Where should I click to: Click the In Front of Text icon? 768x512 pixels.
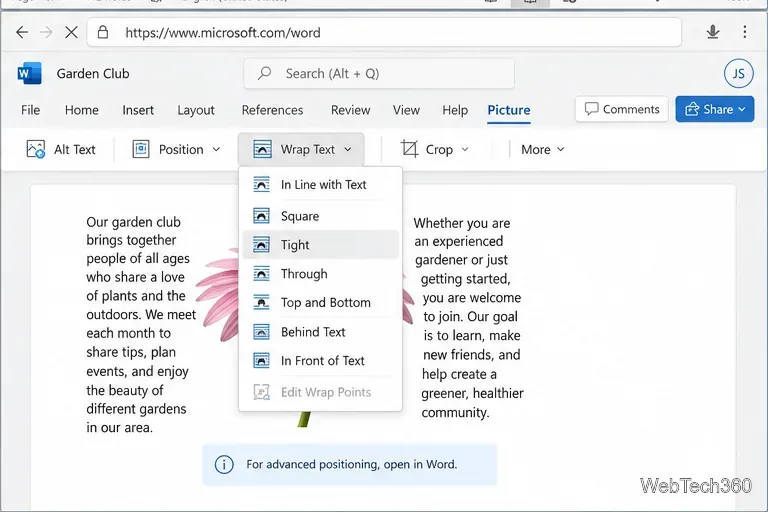(x=262, y=361)
